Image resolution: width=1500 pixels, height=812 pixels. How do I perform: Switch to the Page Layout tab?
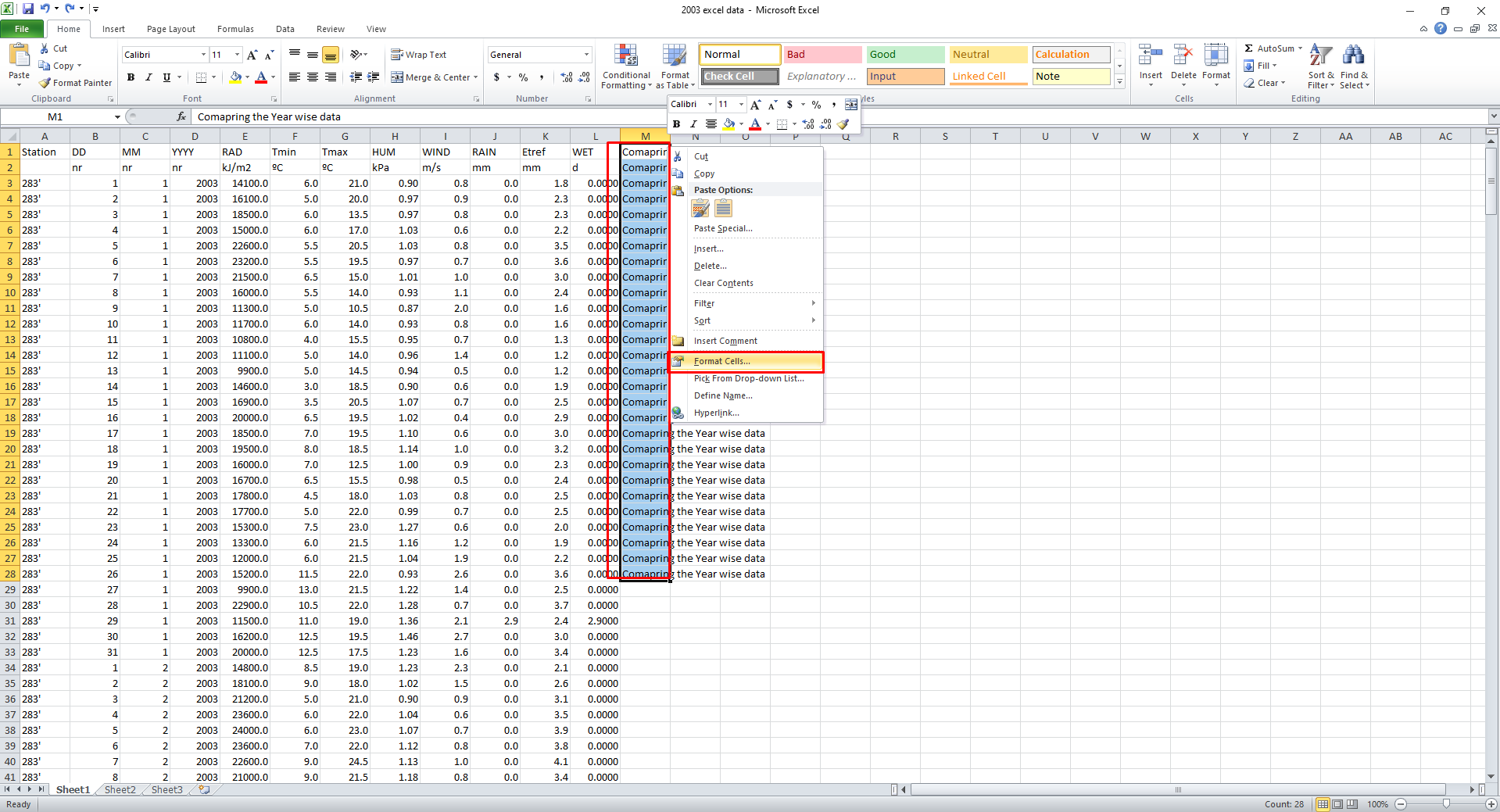click(x=170, y=29)
